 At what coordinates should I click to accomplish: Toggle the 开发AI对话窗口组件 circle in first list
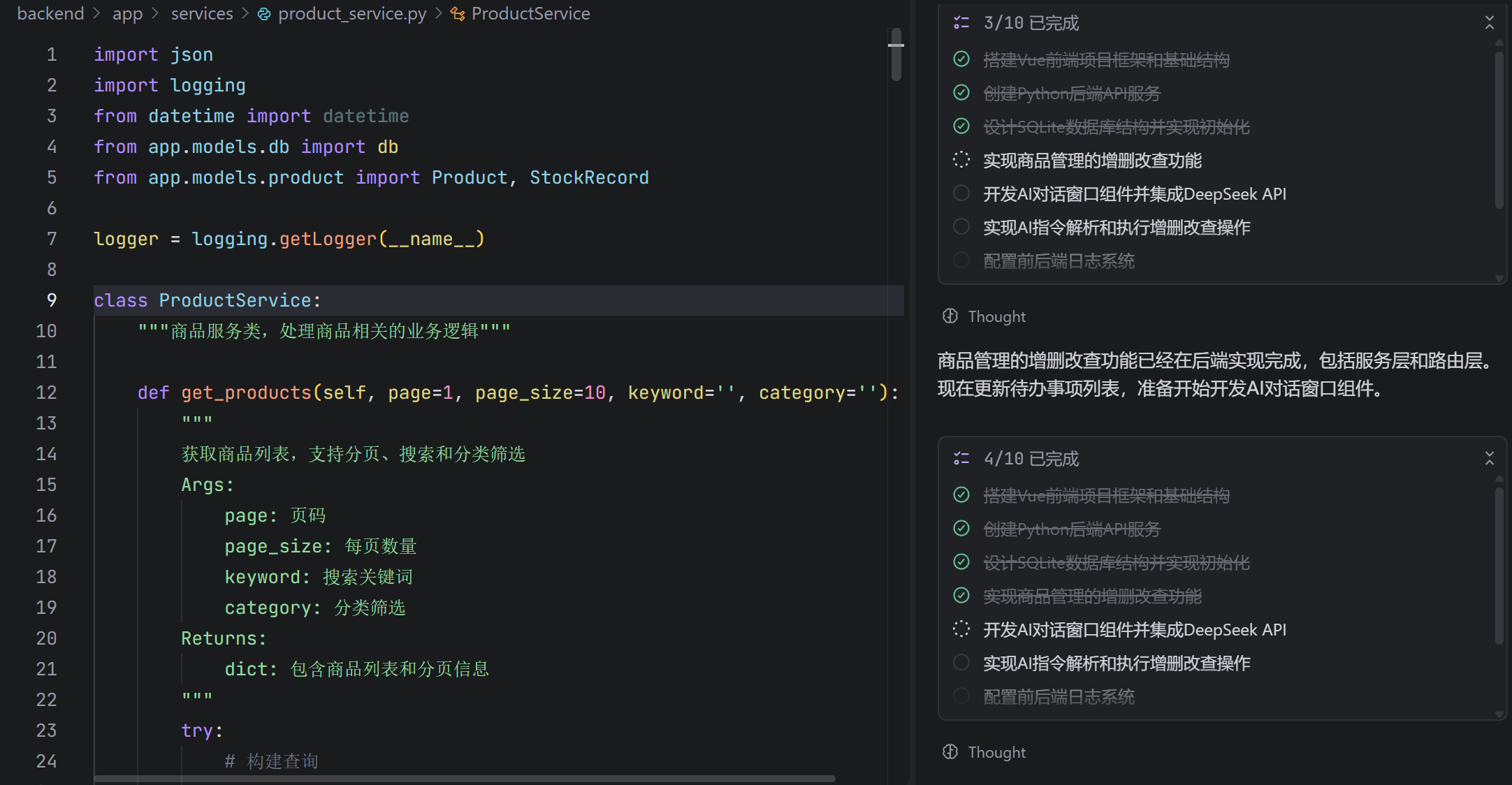coord(961,193)
